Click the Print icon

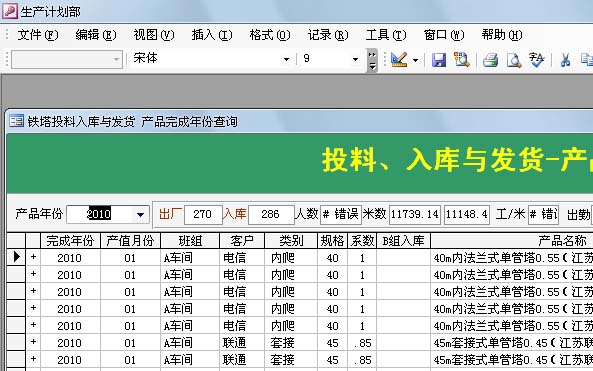tap(491, 60)
